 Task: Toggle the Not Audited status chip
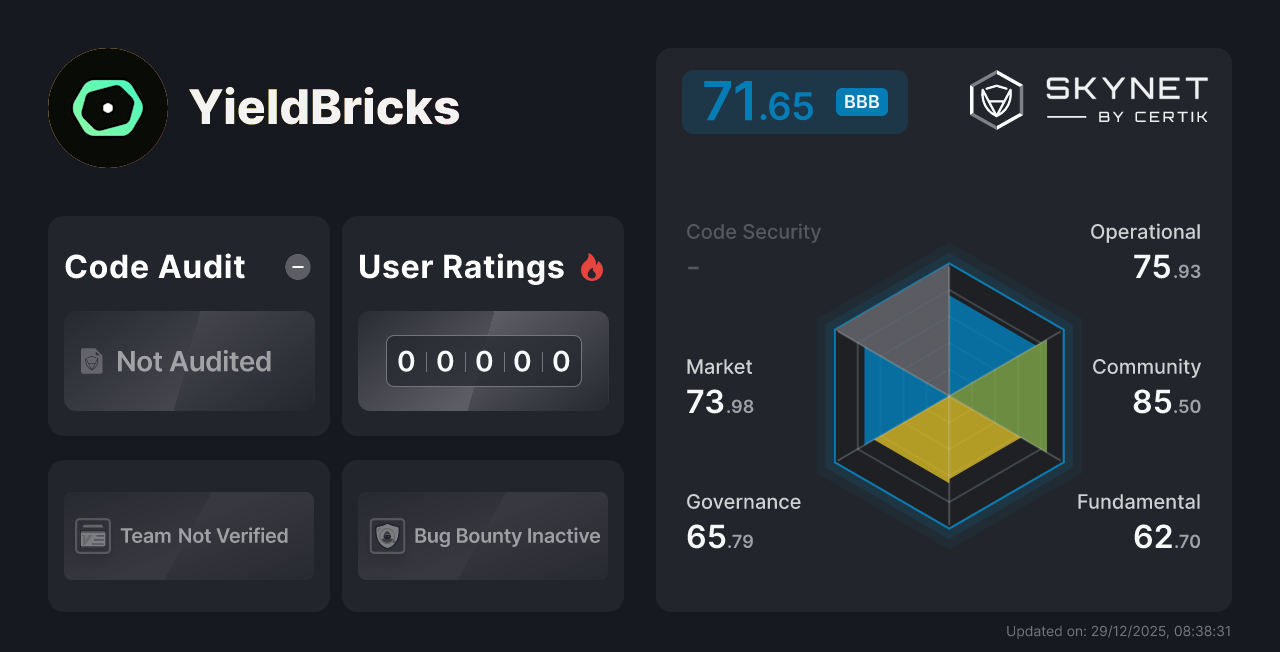tap(189, 362)
